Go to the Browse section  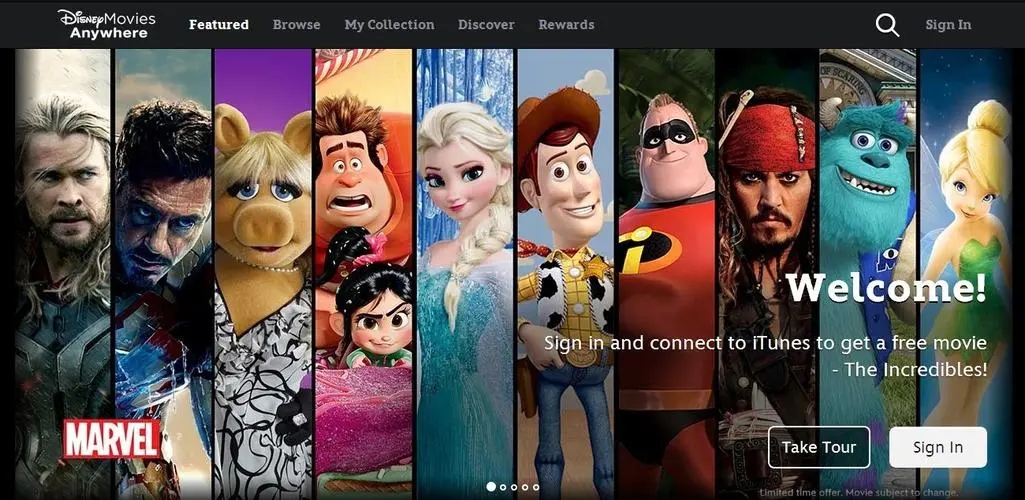(x=296, y=25)
